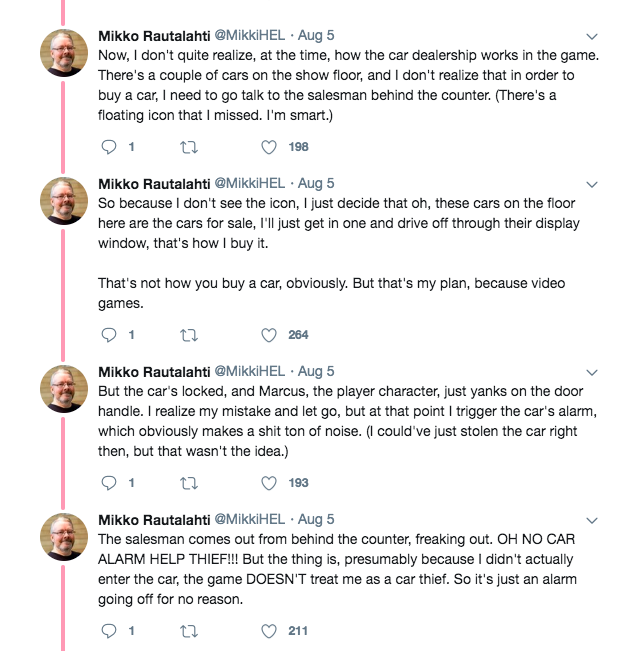Open the options chevron on the second tweet
The height and width of the screenshot is (651, 638).
591,184
